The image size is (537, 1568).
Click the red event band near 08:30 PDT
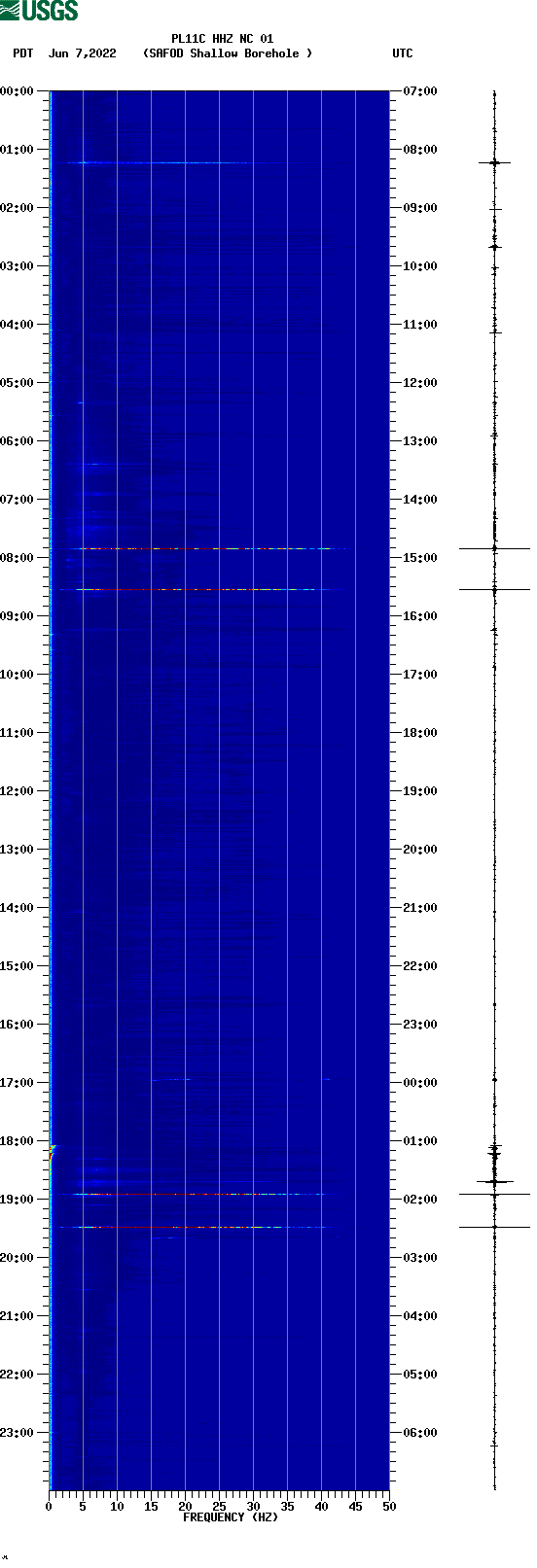pyautogui.click(x=201, y=589)
